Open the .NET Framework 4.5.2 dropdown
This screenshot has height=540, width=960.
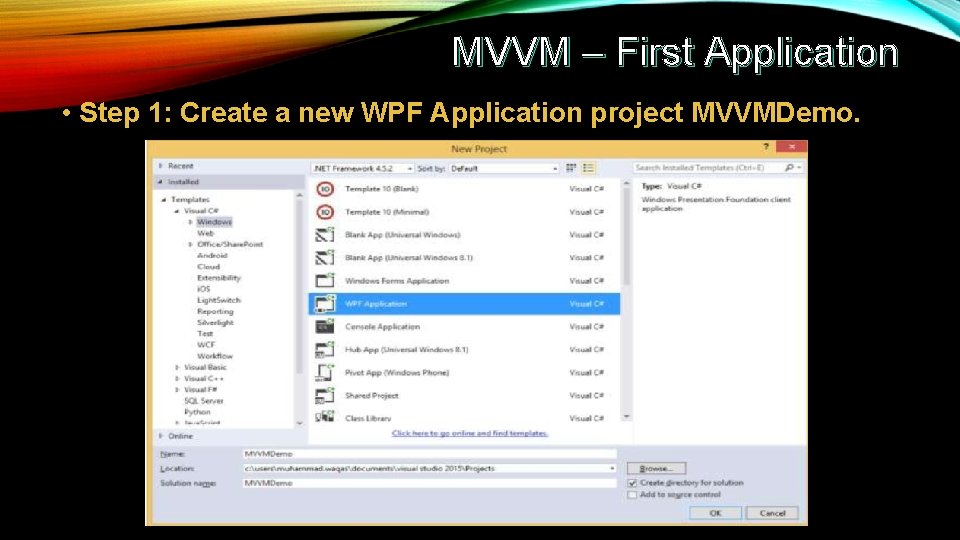click(362, 168)
